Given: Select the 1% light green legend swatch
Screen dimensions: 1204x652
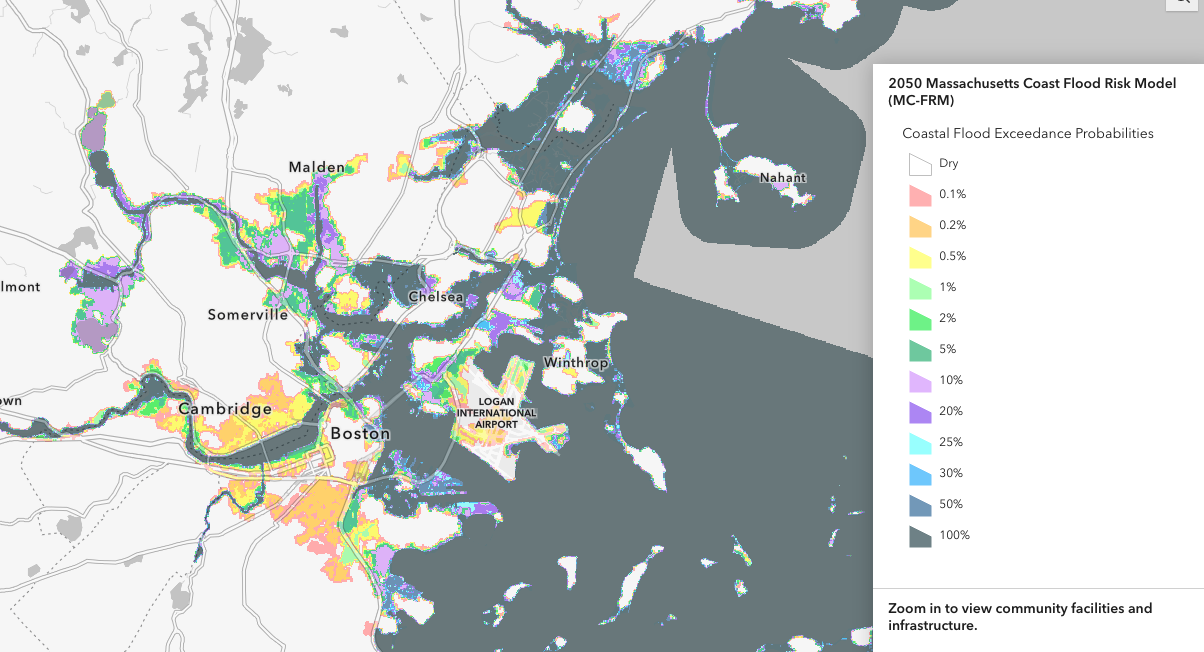Looking at the screenshot, I should click(918, 287).
